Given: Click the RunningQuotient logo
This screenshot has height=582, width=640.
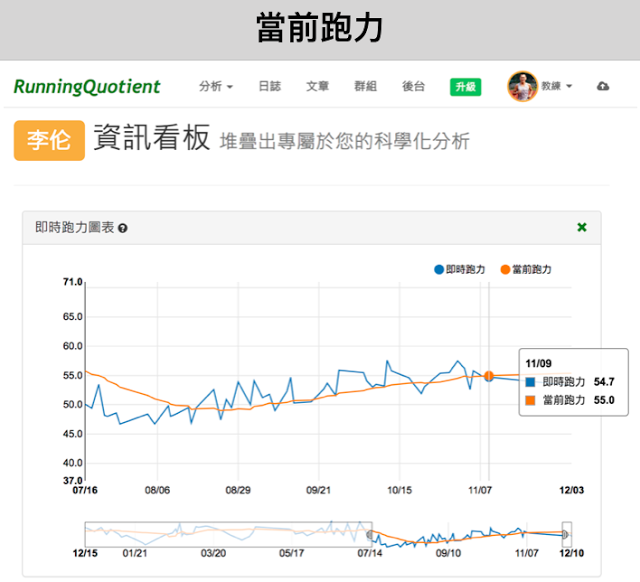Looking at the screenshot, I should pos(87,87).
